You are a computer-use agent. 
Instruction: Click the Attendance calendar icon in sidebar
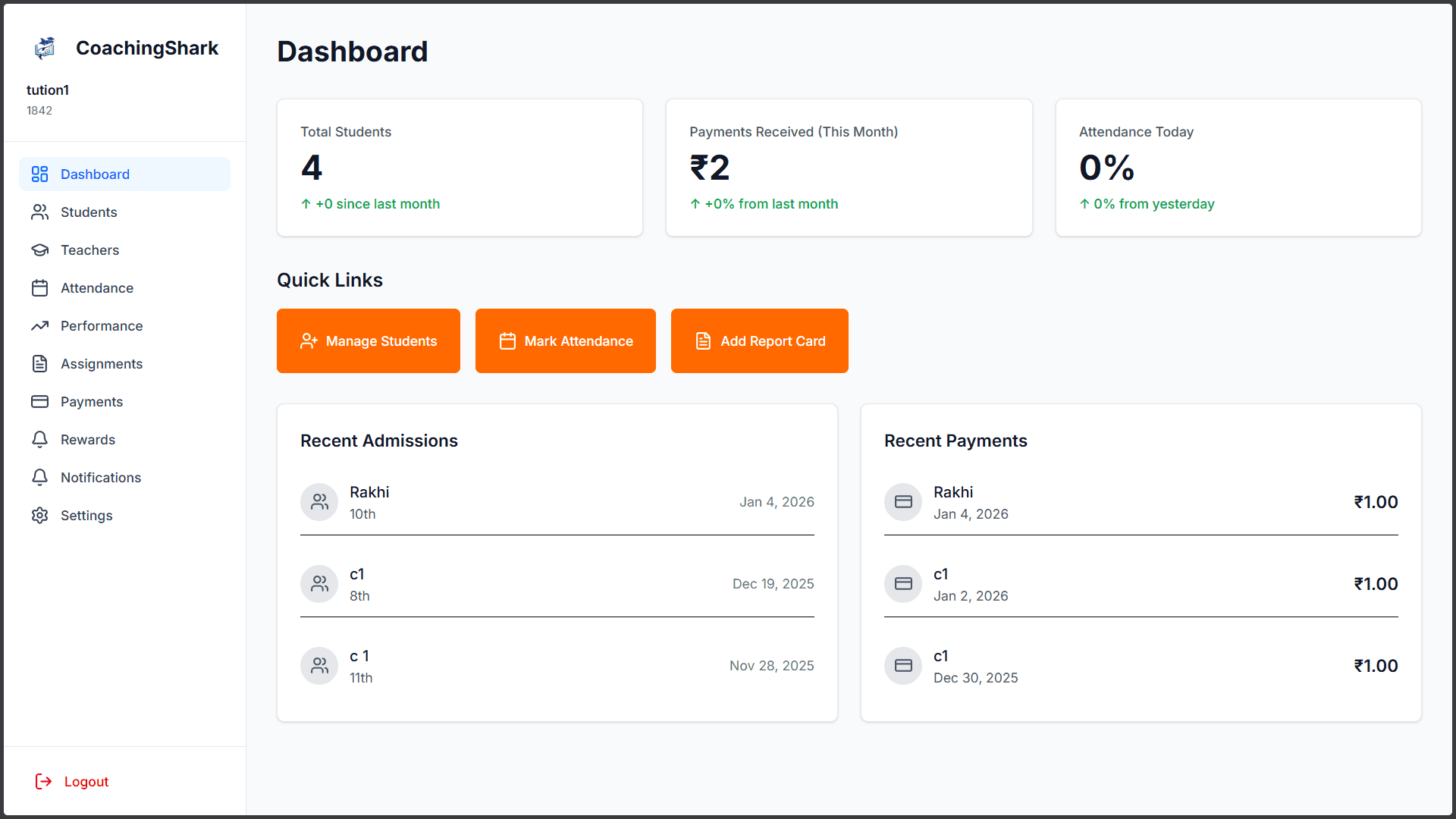click(x=39, y=288)
